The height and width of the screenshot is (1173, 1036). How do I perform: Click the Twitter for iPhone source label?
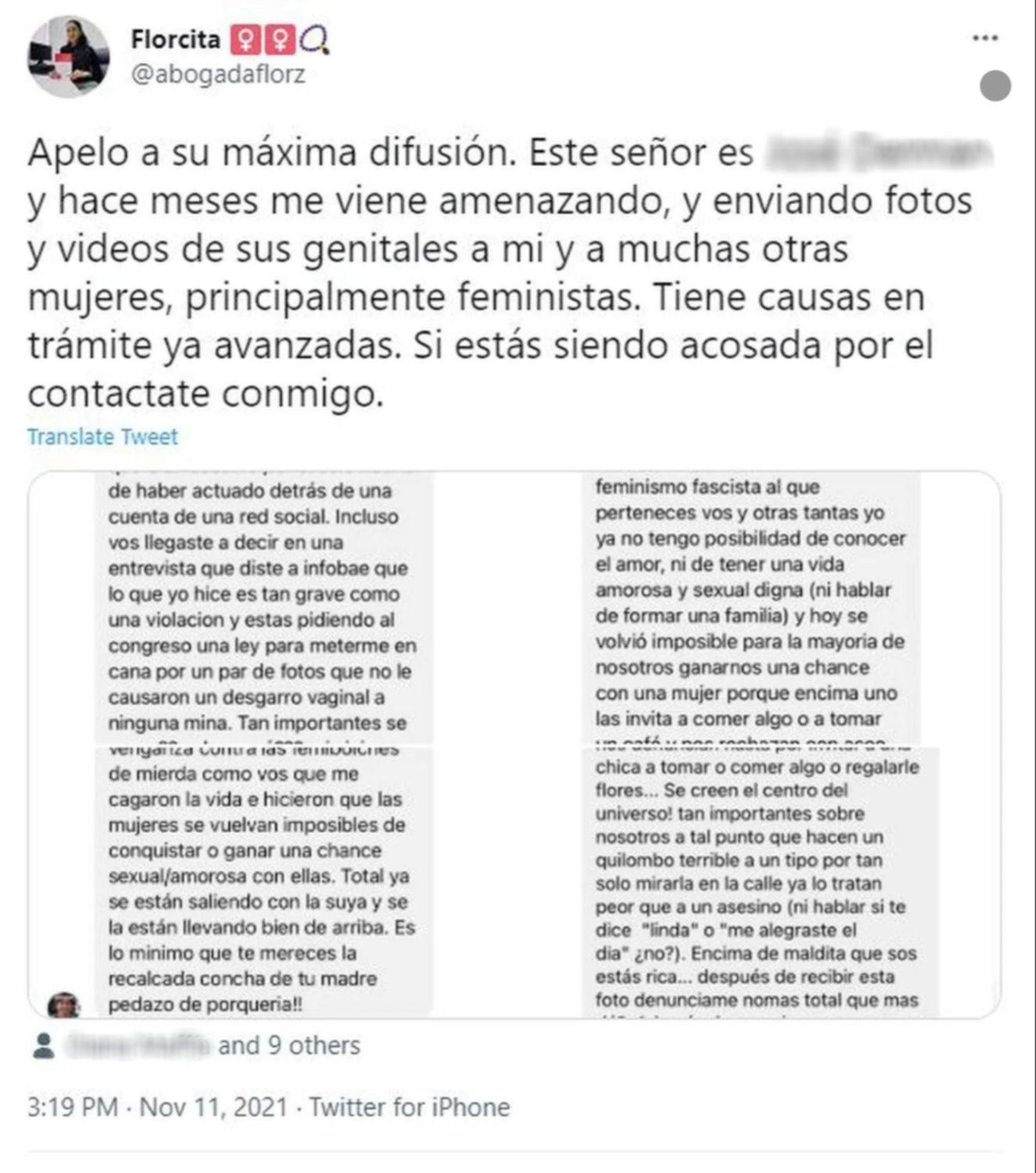[x=409, y=1107]
